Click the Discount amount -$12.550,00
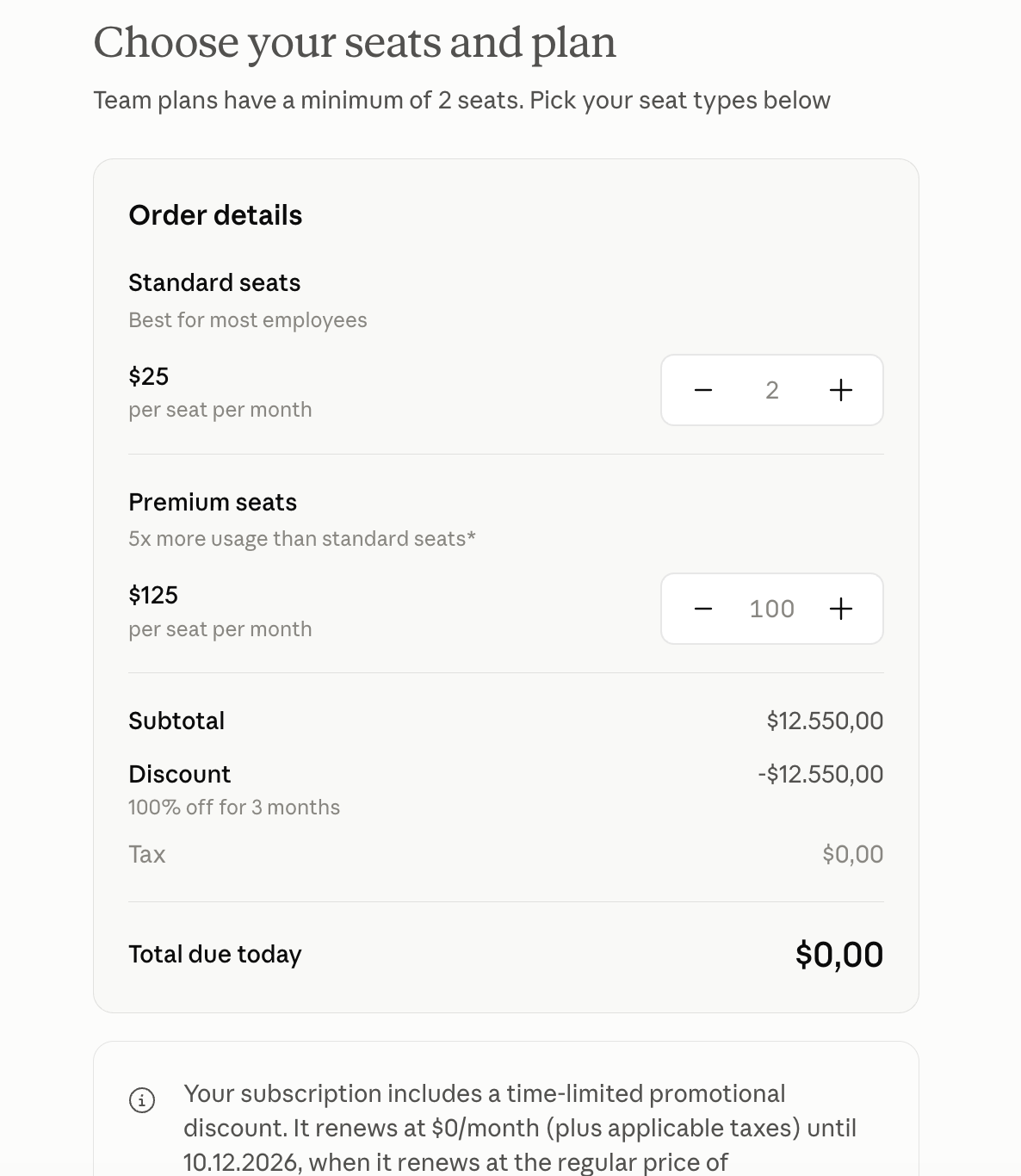The height and width of the screenshot is (1176, 1021). click(820, 774)
